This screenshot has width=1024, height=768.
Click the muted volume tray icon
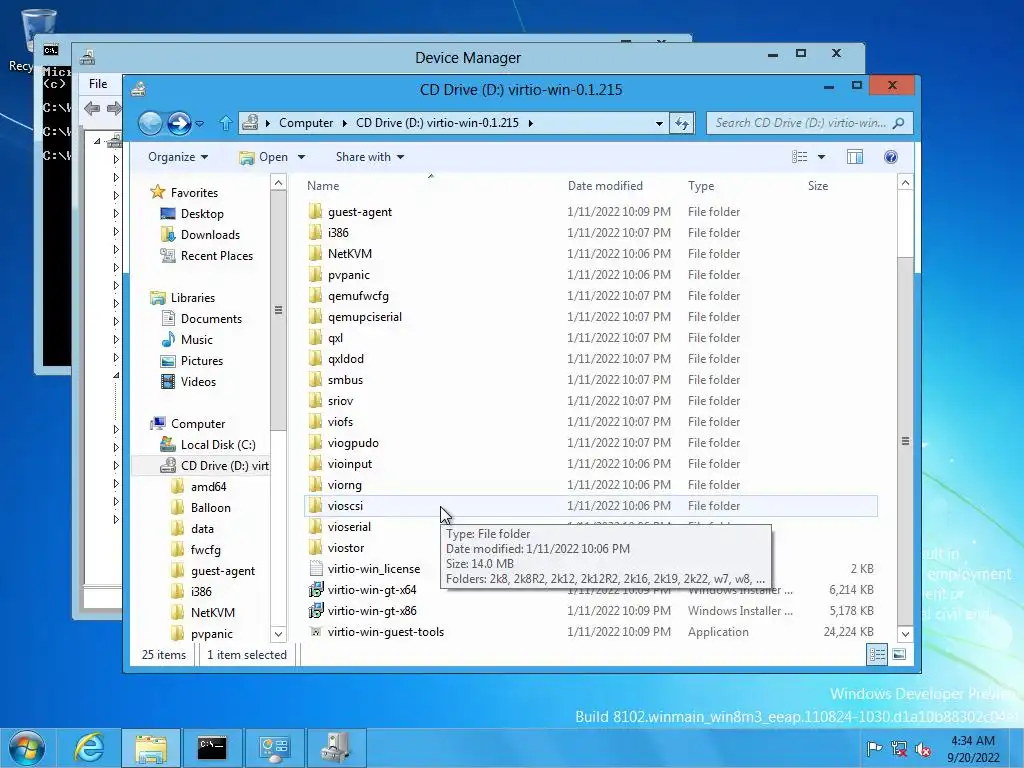923,749
